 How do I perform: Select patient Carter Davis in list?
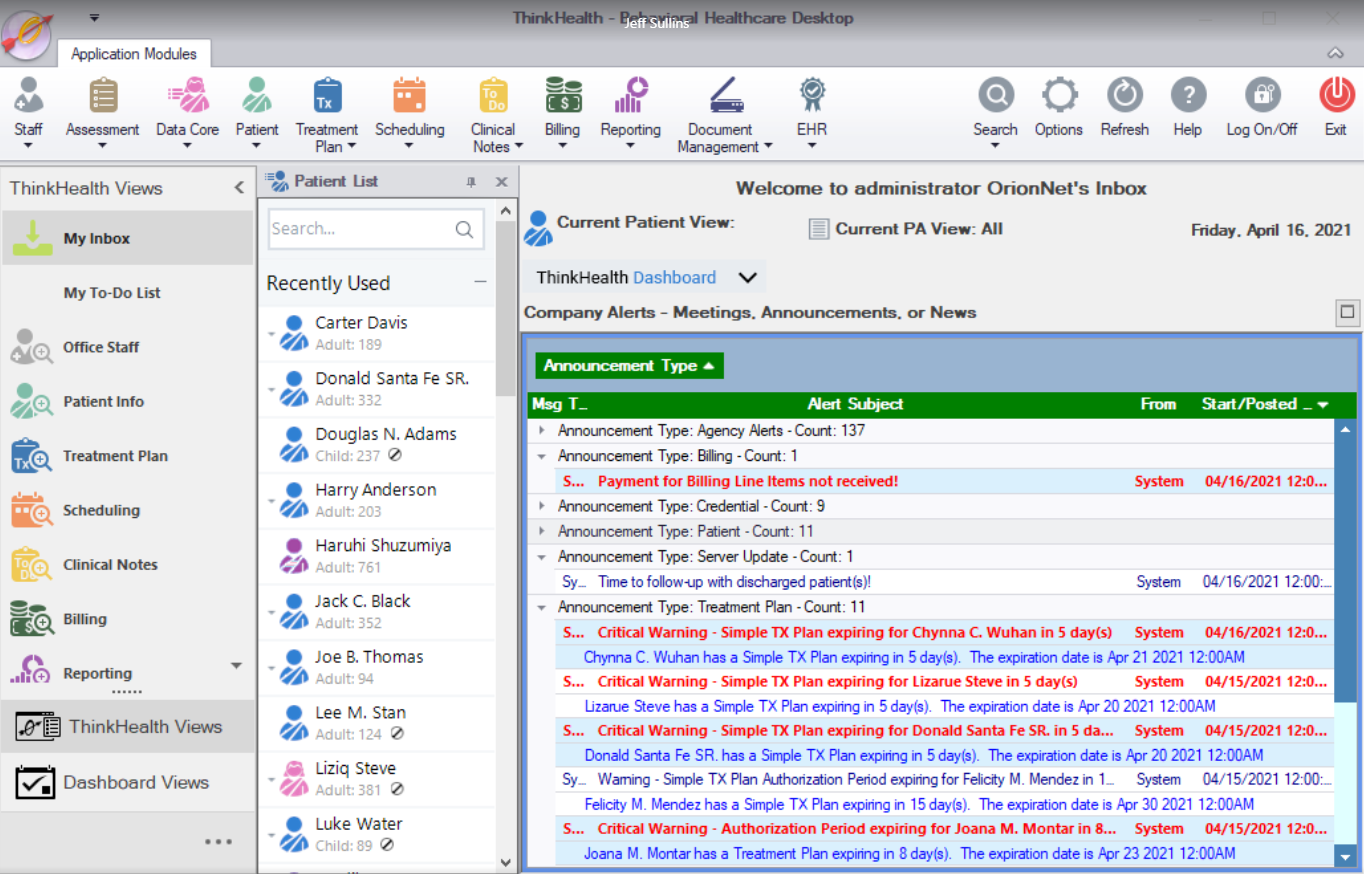point(361,323)
